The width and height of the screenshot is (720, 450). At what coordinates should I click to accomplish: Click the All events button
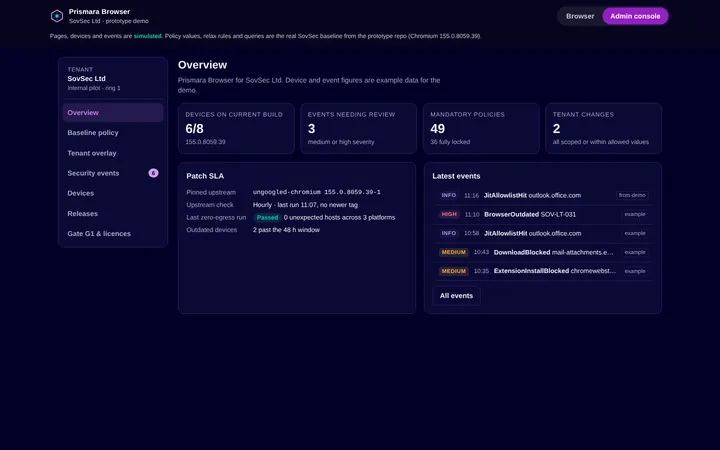[456, 296]
